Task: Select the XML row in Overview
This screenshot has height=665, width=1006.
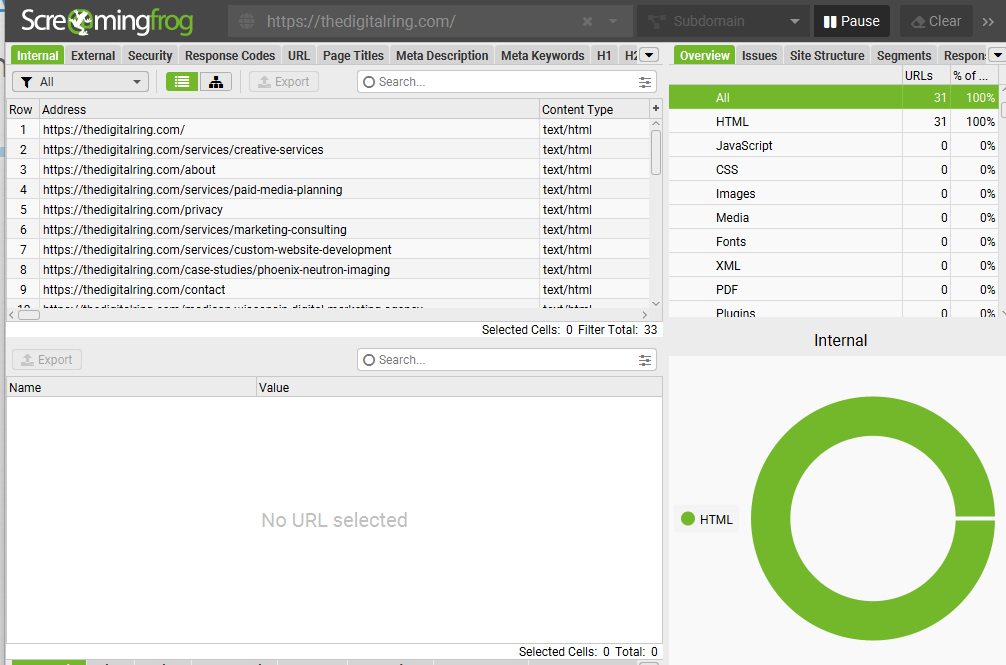Action: [x=833, y=266]
